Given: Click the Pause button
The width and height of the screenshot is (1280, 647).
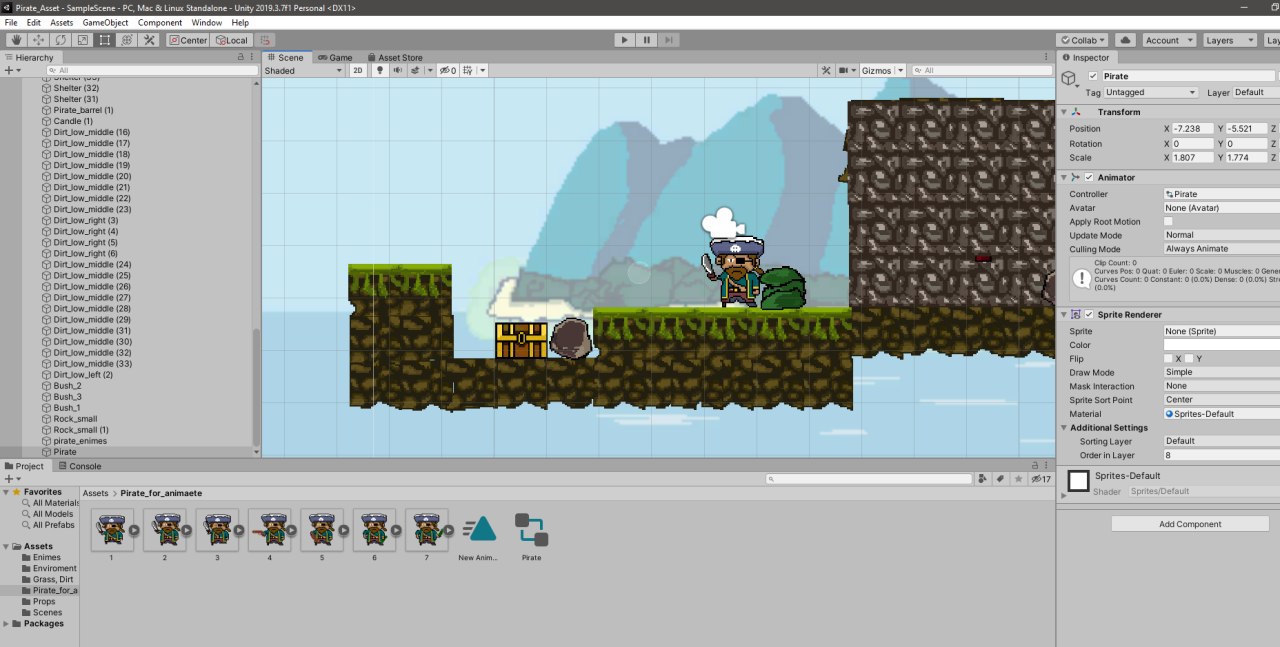Looking at the screenshot, I should [647, 40].
